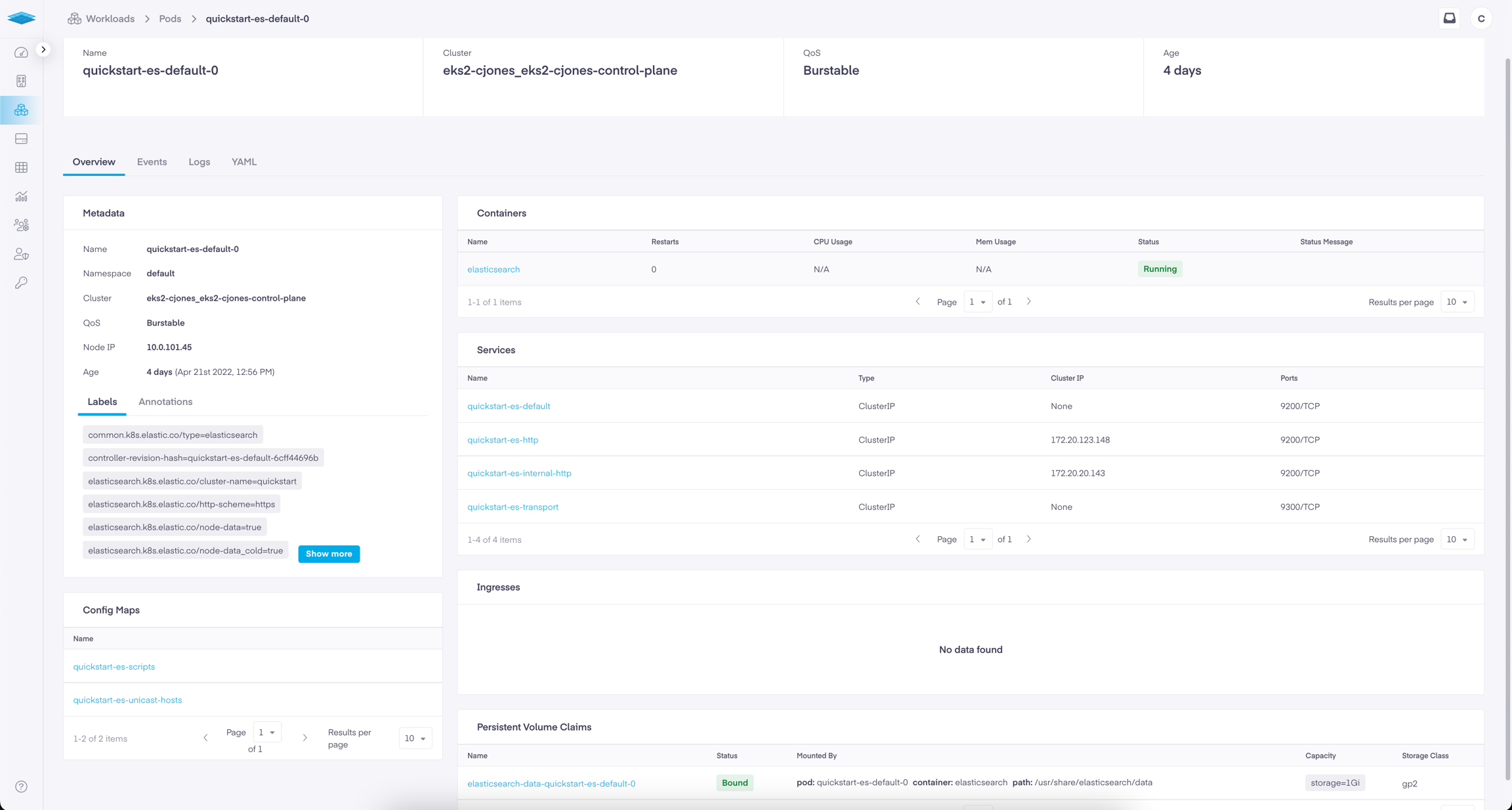Click the page vertical scrollbar

1507,420
